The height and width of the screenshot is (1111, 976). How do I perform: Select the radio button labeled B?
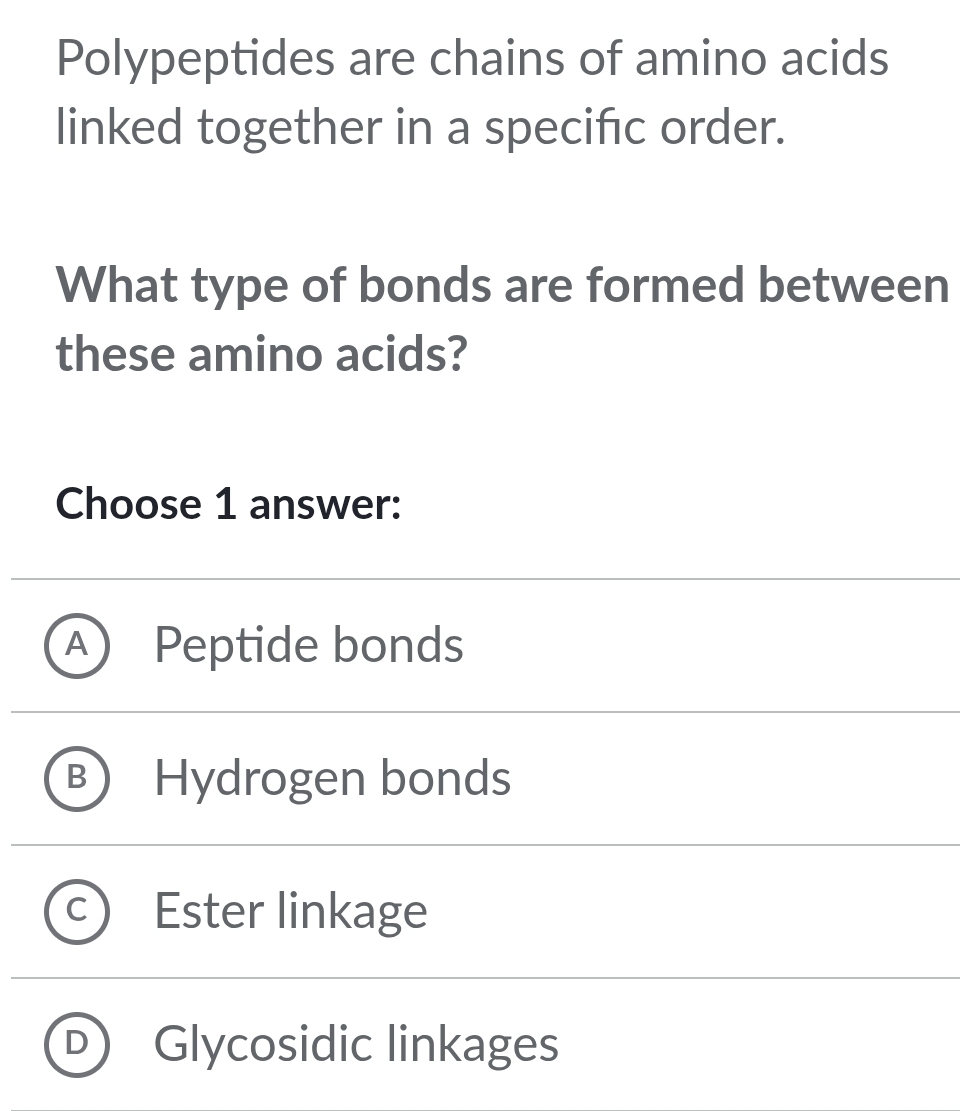76,780
